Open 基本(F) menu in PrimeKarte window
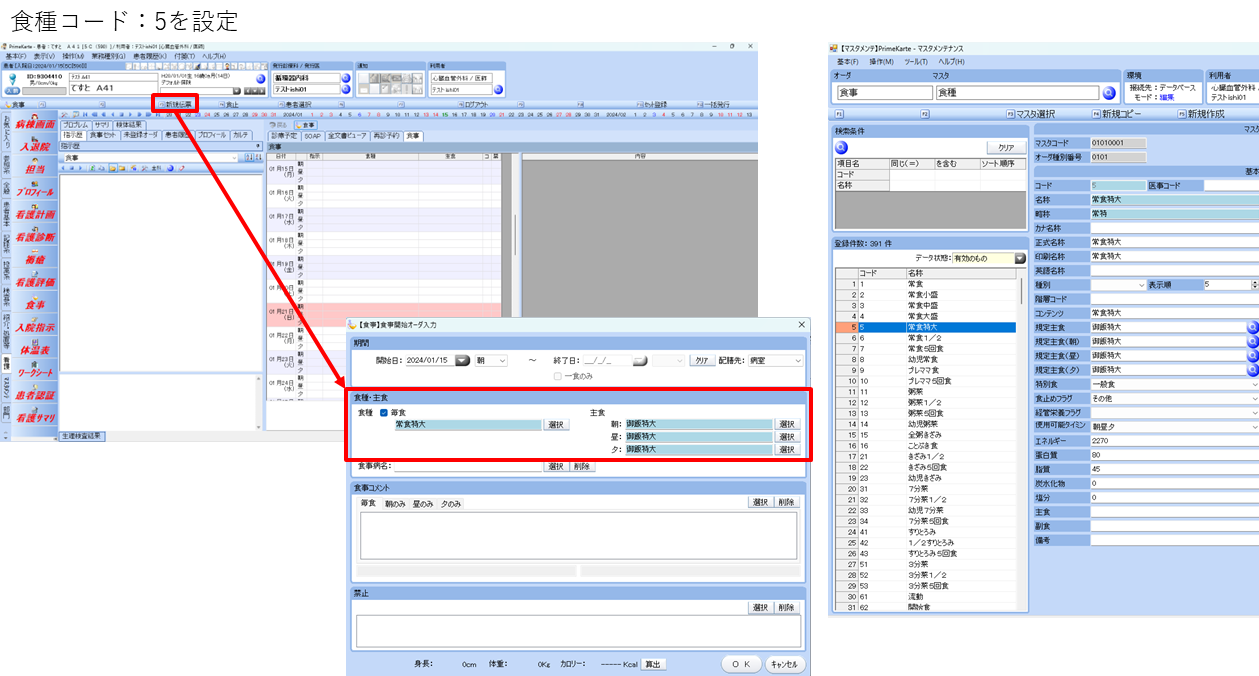1259x676 pixels. (x=16, y=56)
